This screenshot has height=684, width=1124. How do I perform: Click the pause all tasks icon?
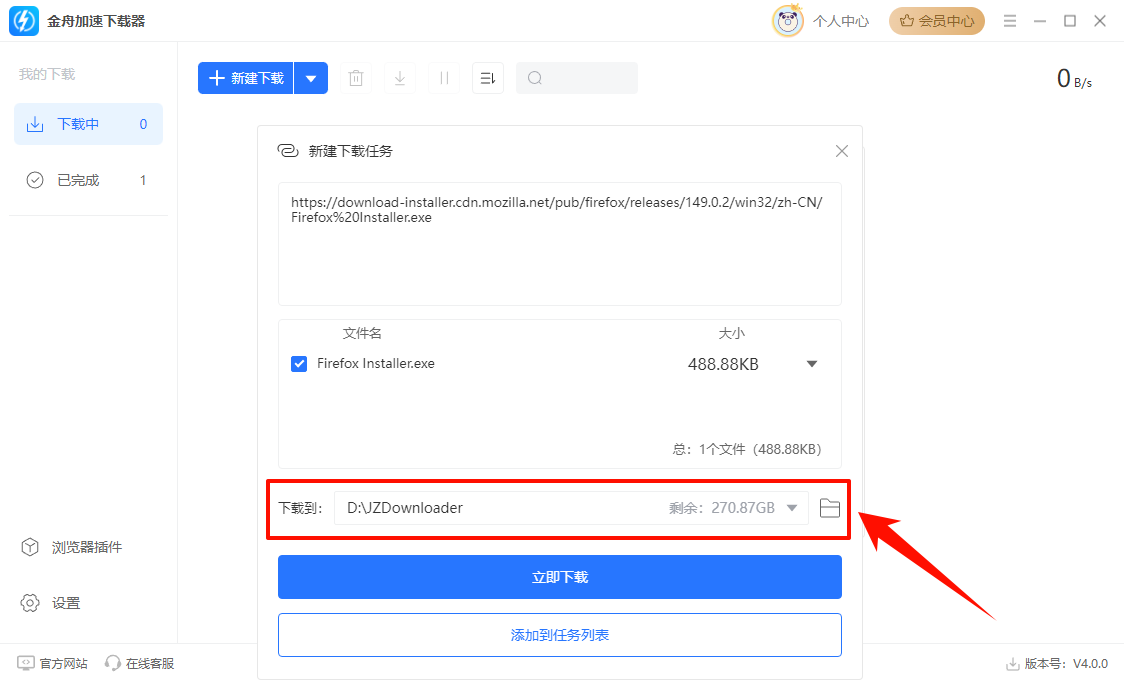point(443,77)
